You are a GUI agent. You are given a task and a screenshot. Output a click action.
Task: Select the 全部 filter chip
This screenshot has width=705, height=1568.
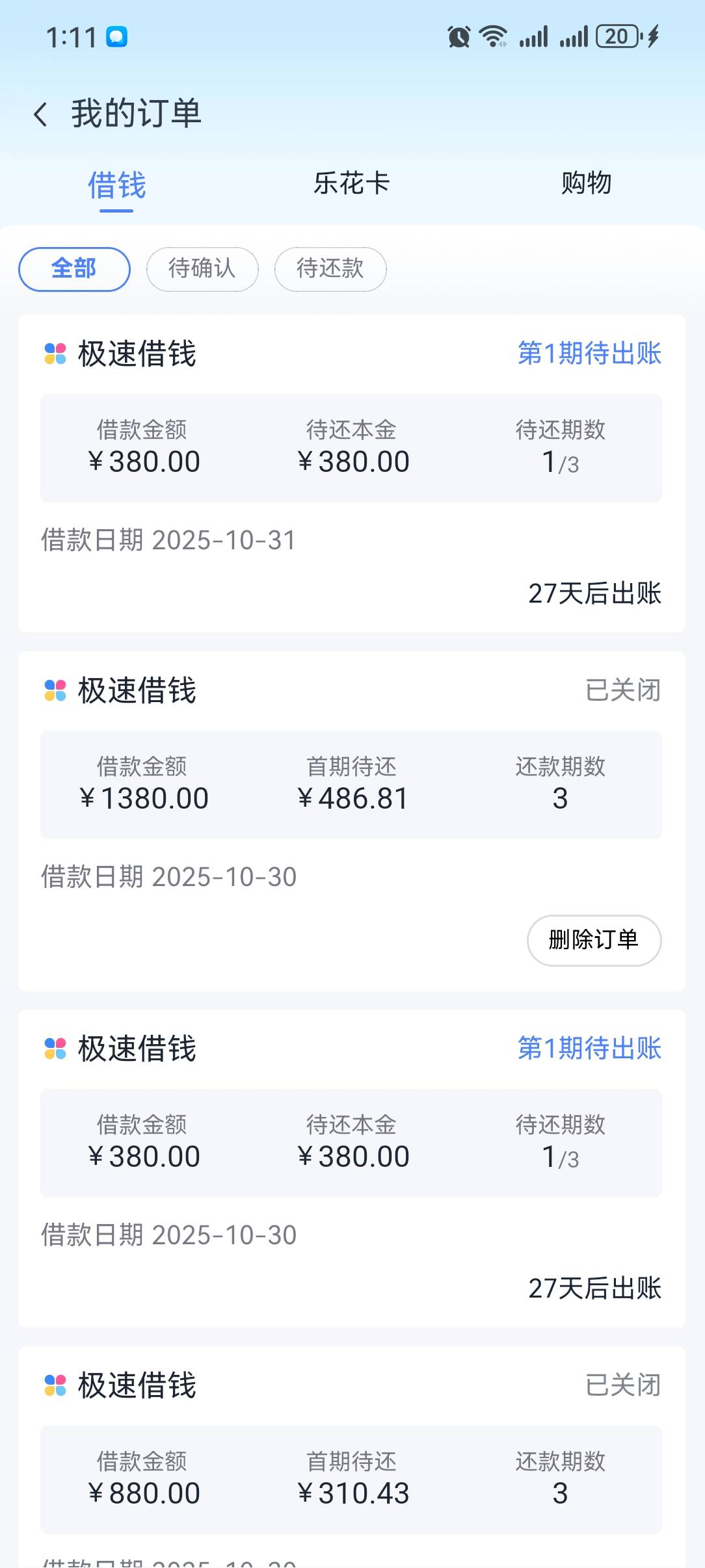coord(74,269)
